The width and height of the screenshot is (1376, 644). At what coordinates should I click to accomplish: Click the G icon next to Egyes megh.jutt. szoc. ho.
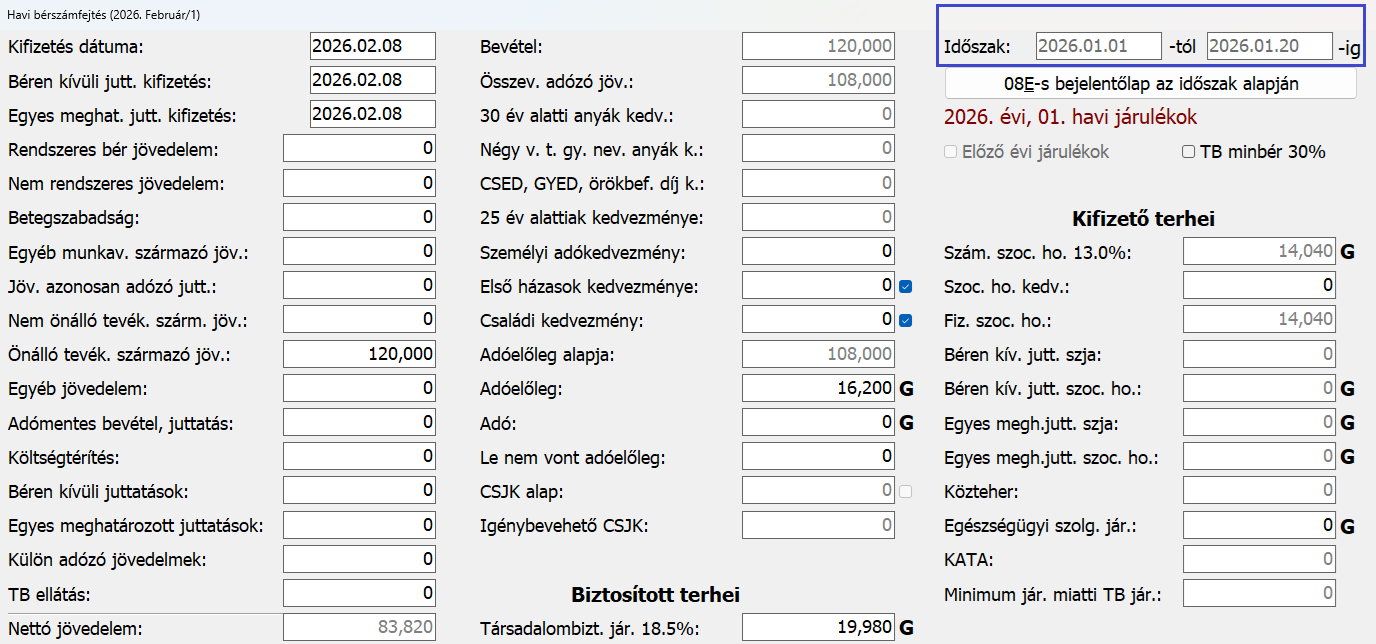coord(1347,457)
